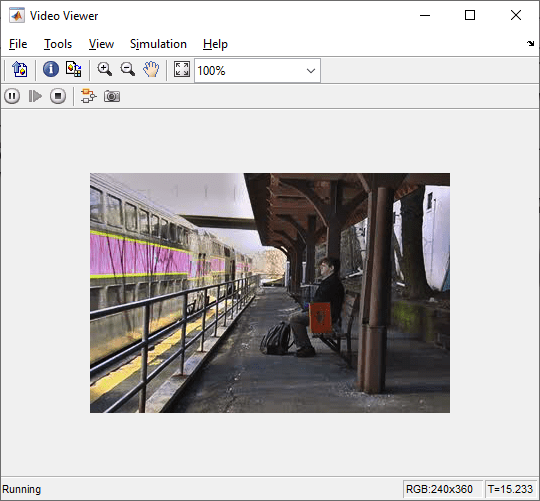The height and width of the screenshot is (501, 540).
Task: Open the Tools menu
Action: point(58,44)
